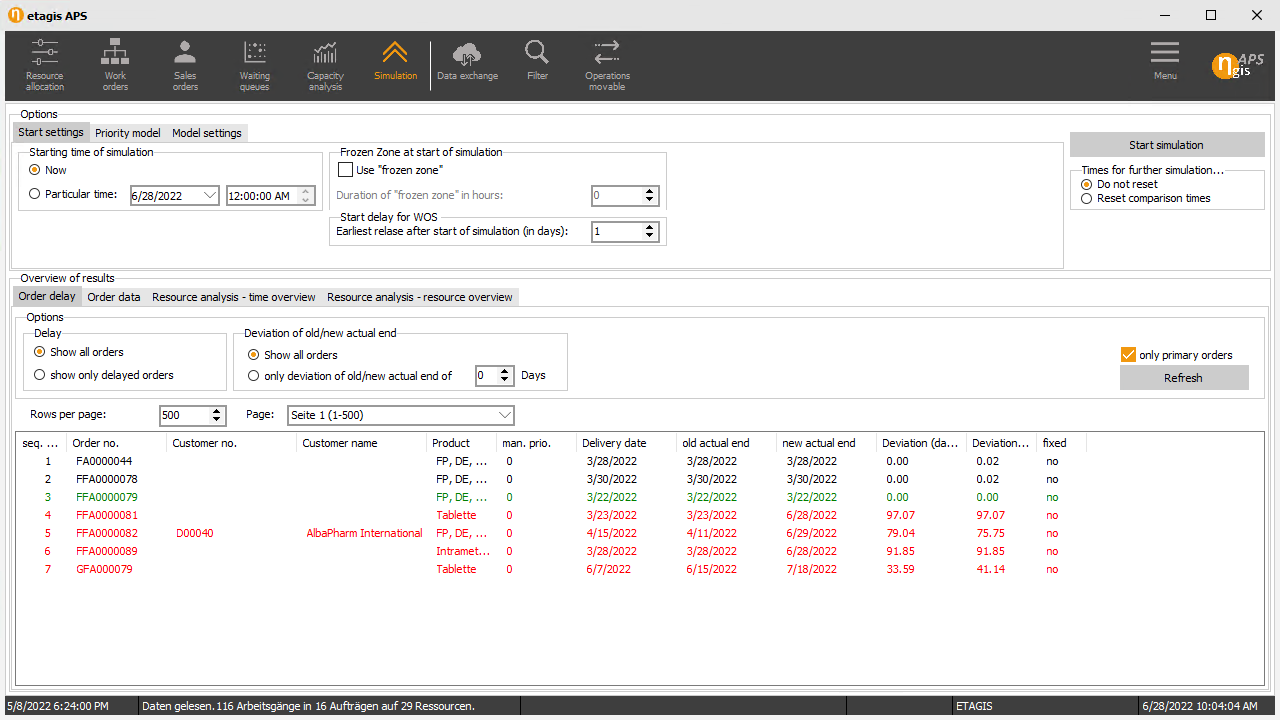Select Show all orders under Deviation
Screen dimensions: 1280x720
pyautogui.click(x=254, y=355)
